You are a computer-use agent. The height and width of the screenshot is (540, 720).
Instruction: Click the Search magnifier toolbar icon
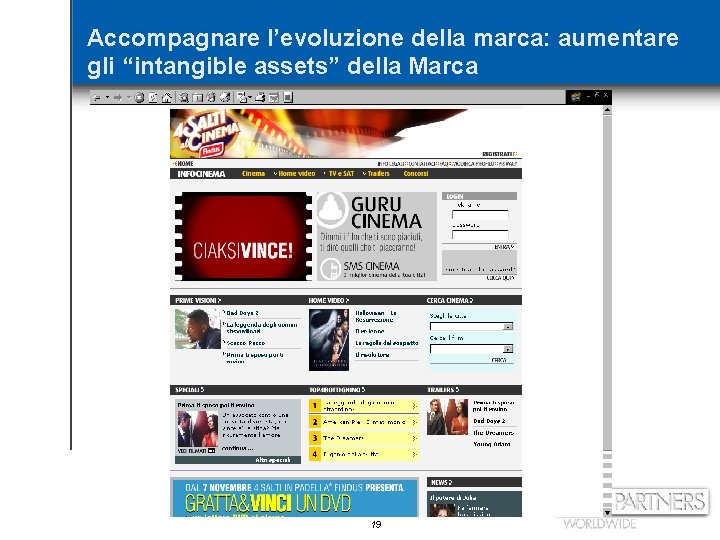point(184,97)
